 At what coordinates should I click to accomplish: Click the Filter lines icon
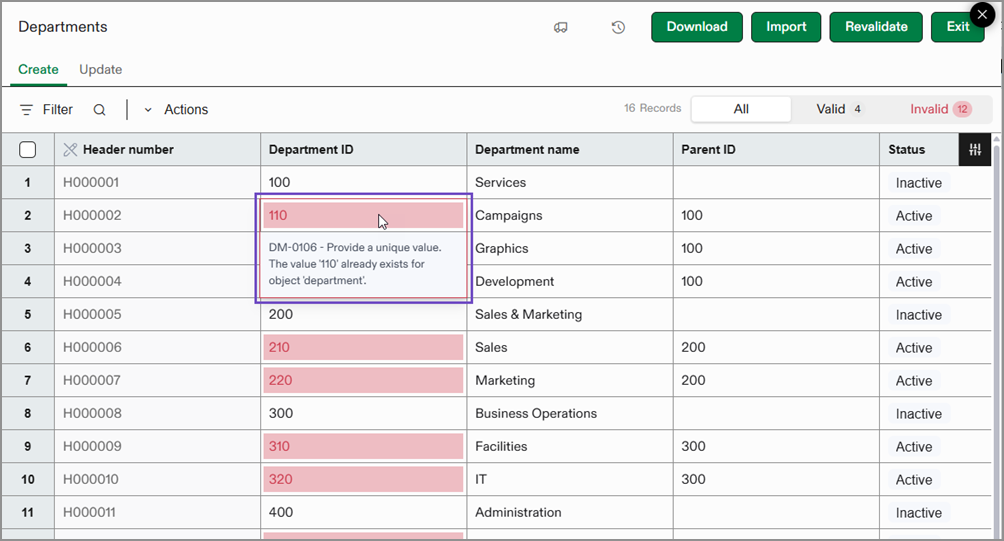[27, 110]
